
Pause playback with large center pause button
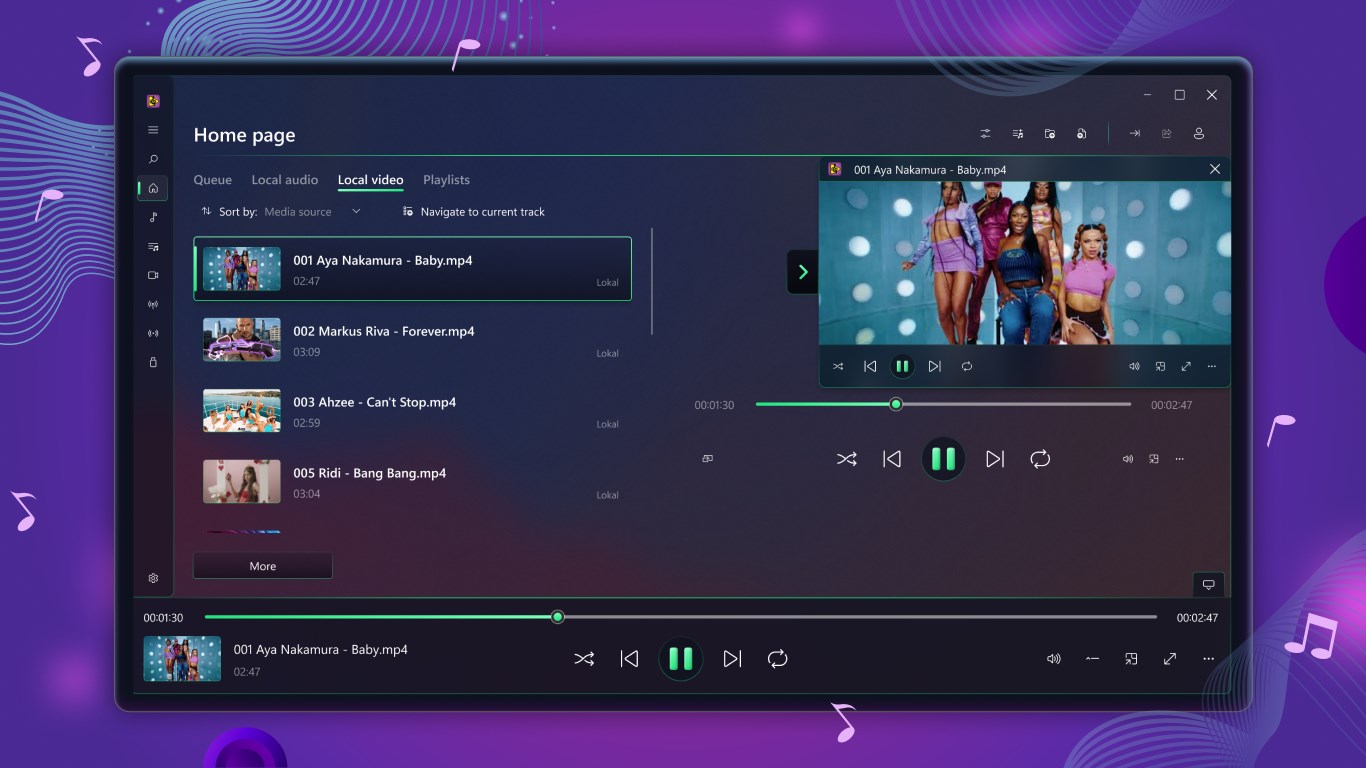click(x=943, y=459)
